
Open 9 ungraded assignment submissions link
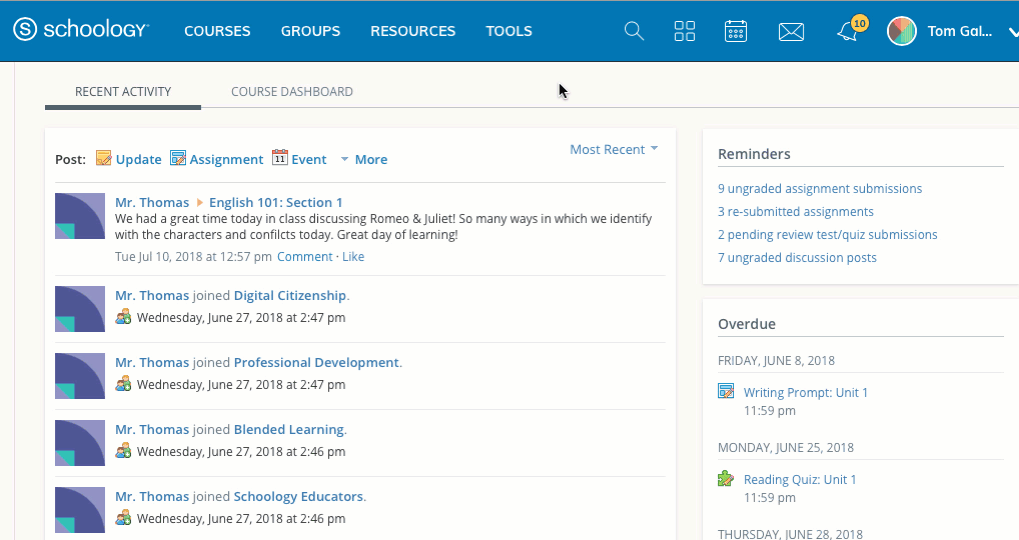(820, 188)
